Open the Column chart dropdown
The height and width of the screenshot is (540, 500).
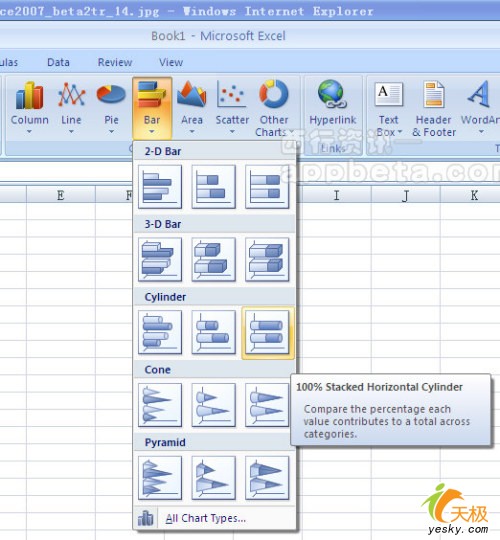(29, 108)
